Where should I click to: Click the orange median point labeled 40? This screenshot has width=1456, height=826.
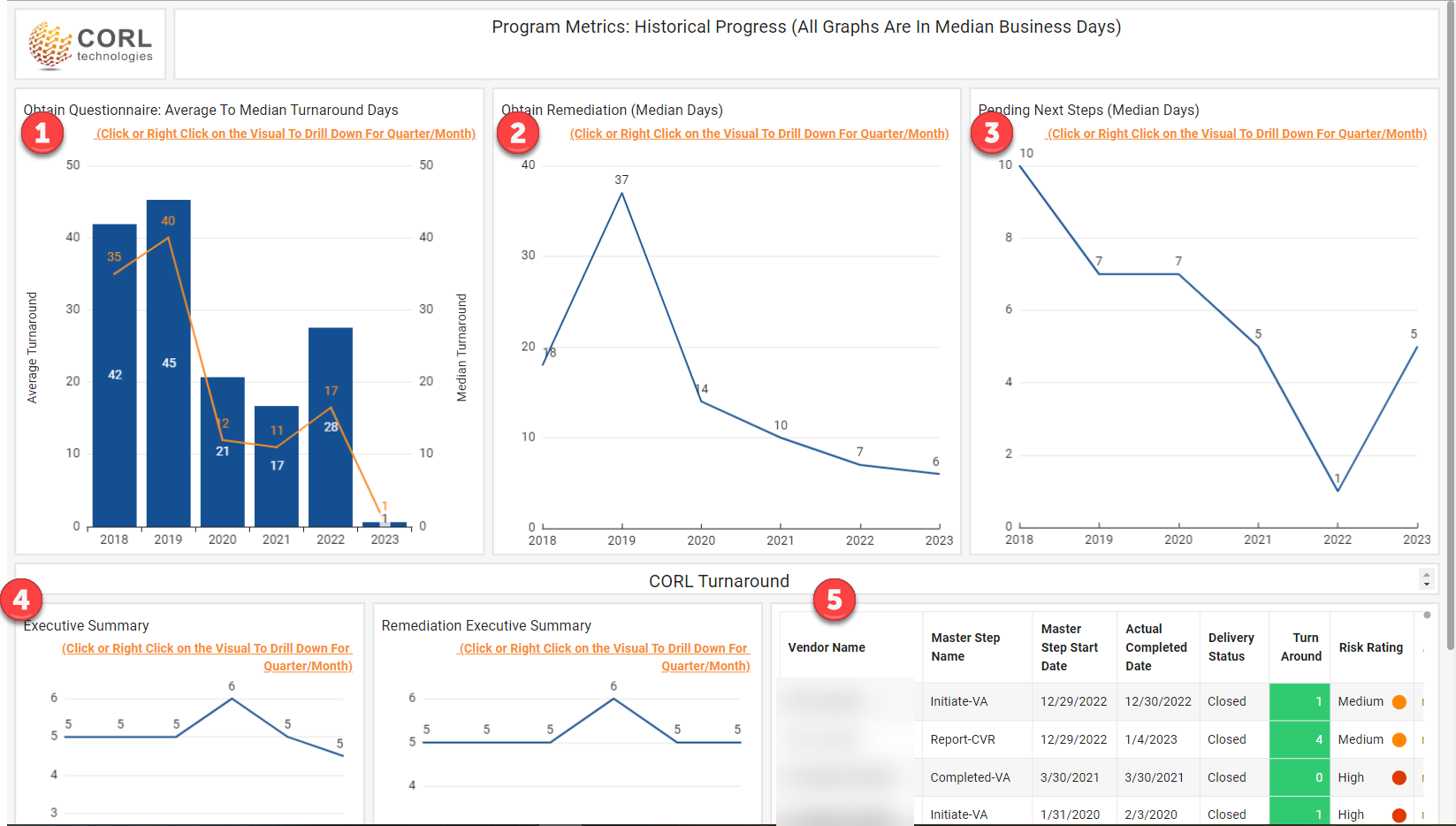(168, 237)
